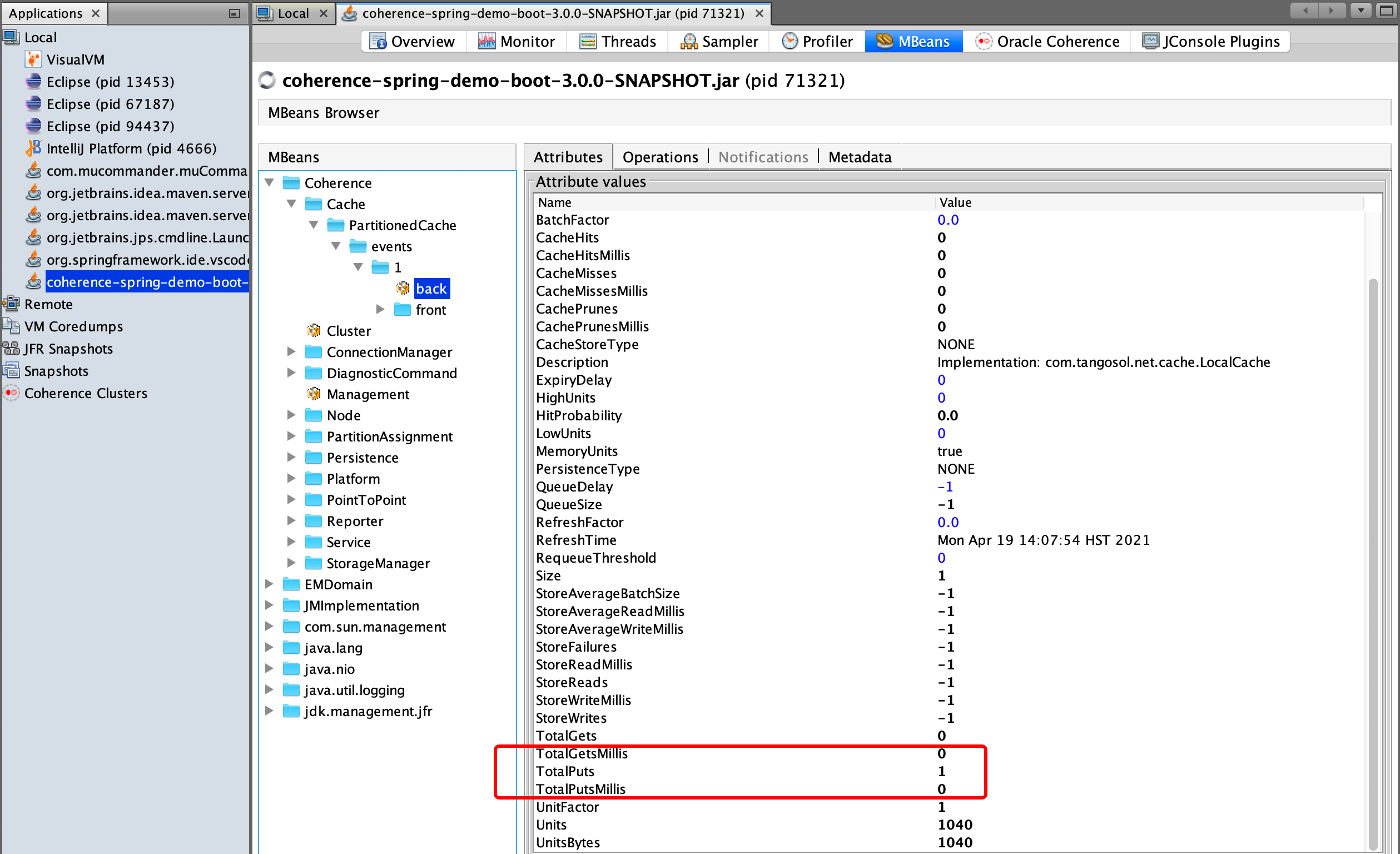This screenshot has width=1400, height=854.
Task: Open the open-documents list dropdown arrow
Action: [1361, 10]
